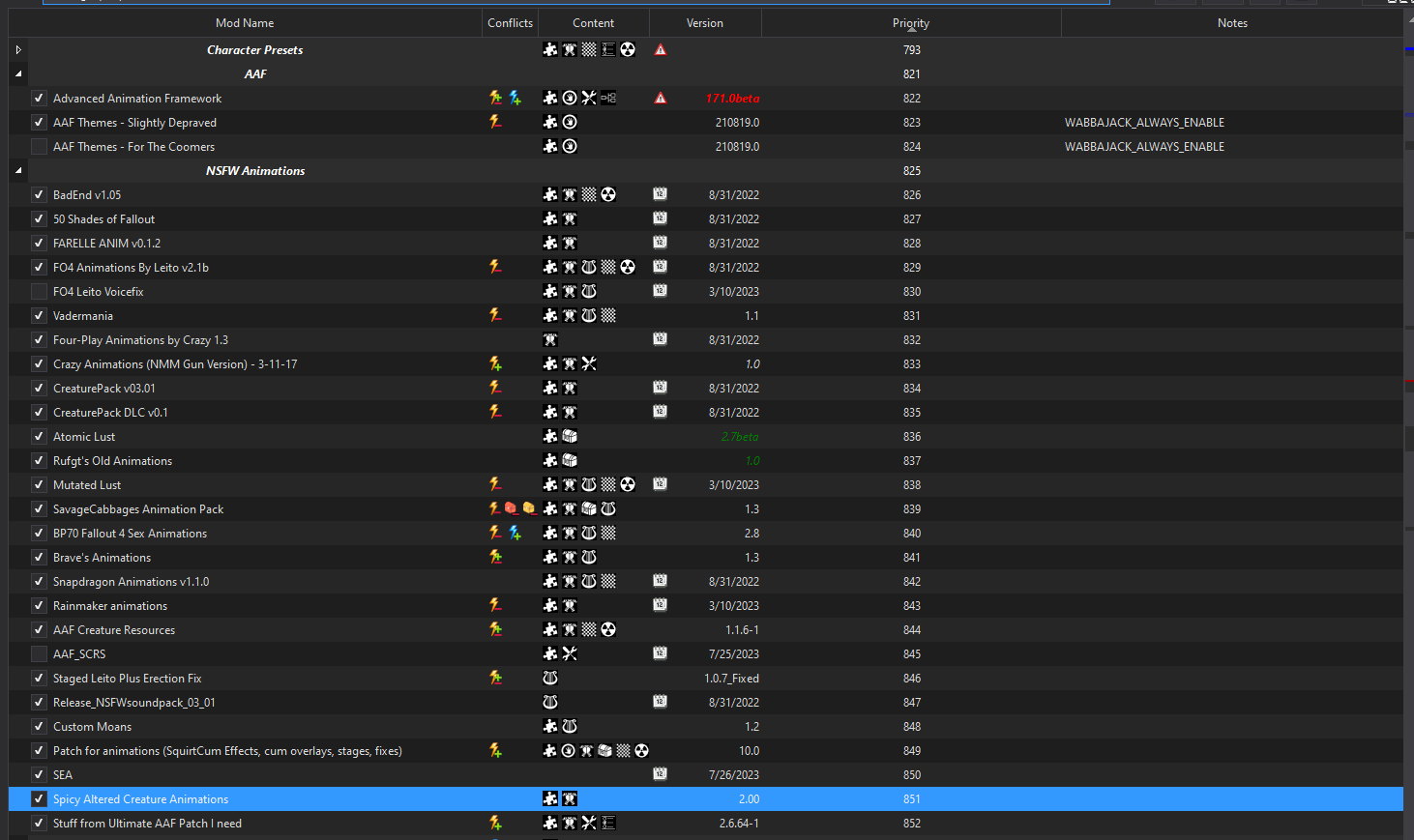
Task: Disable the Advanced Animation Framework mod checkbox
Action: coord(39,98)
